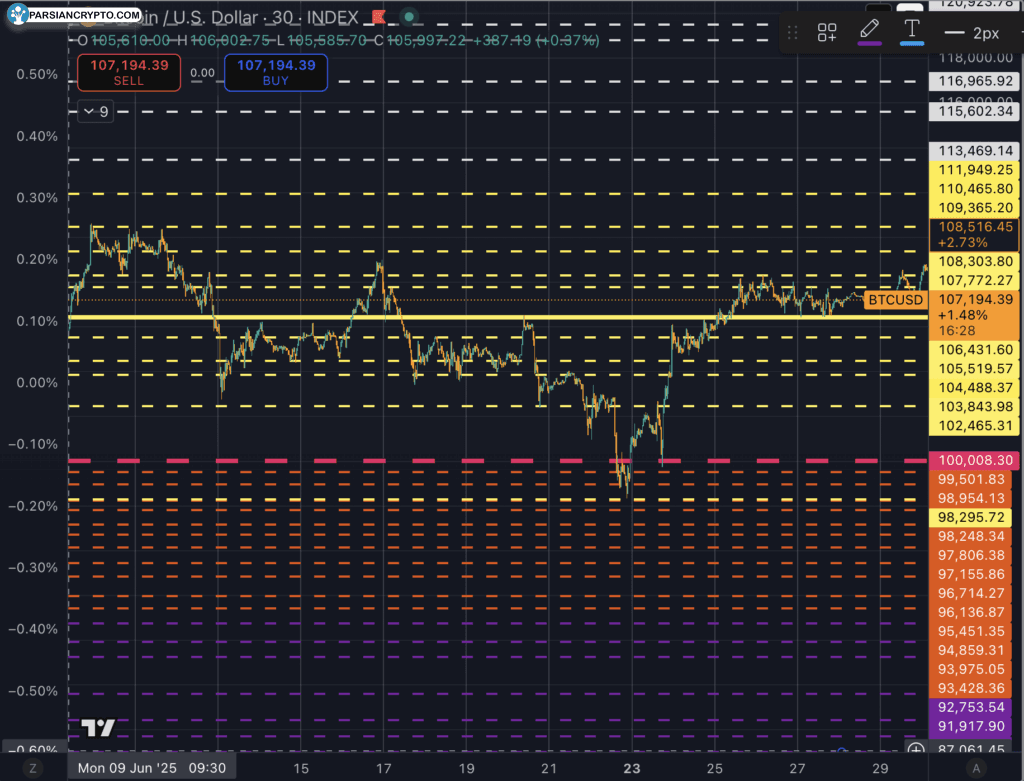The image size is (1024, 781).
Task: Click the 97,806.38 price label
Action: point(970,555)
